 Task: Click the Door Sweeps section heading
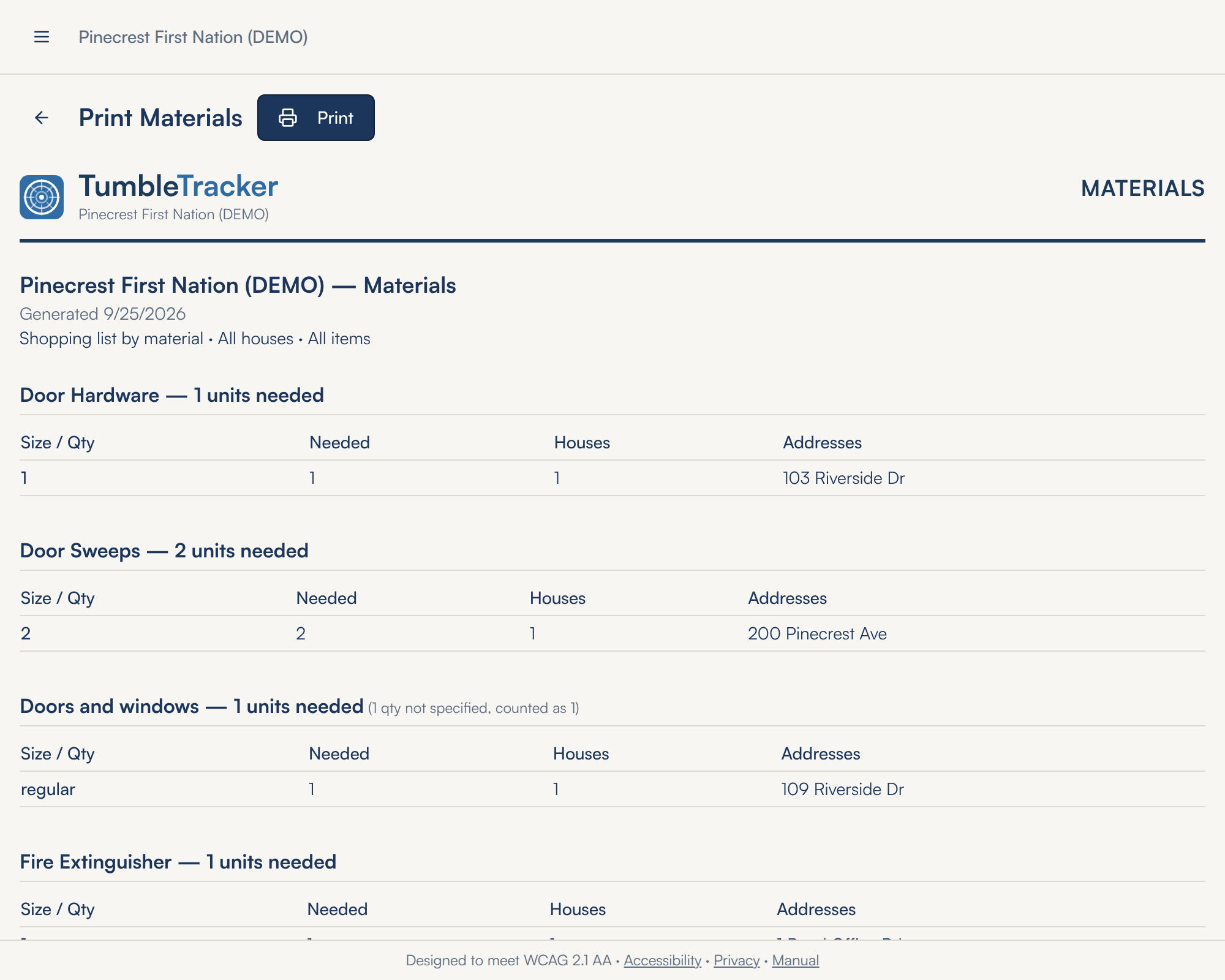164,551
